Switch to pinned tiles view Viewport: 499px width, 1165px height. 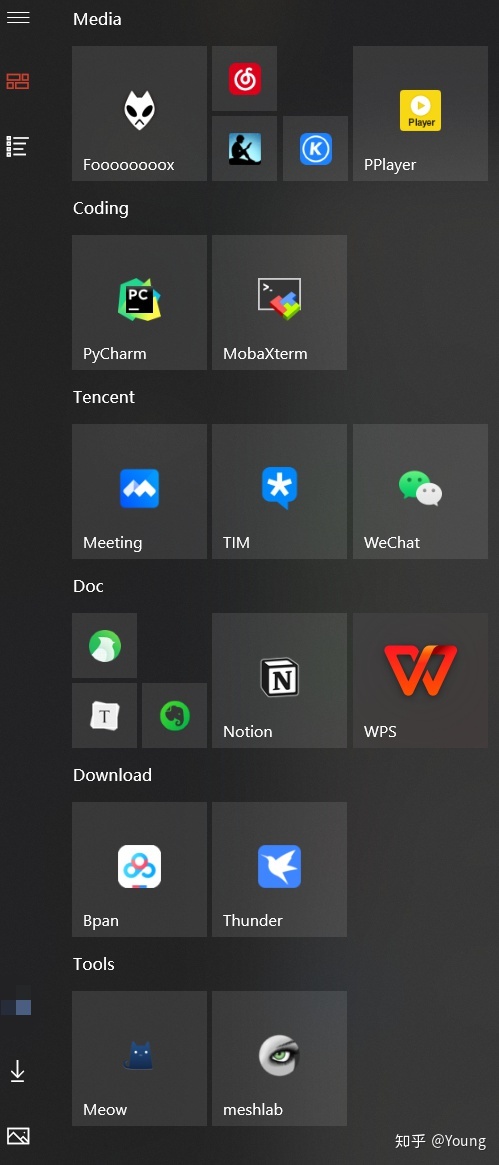pyautogui.click(x=18, y=82)
